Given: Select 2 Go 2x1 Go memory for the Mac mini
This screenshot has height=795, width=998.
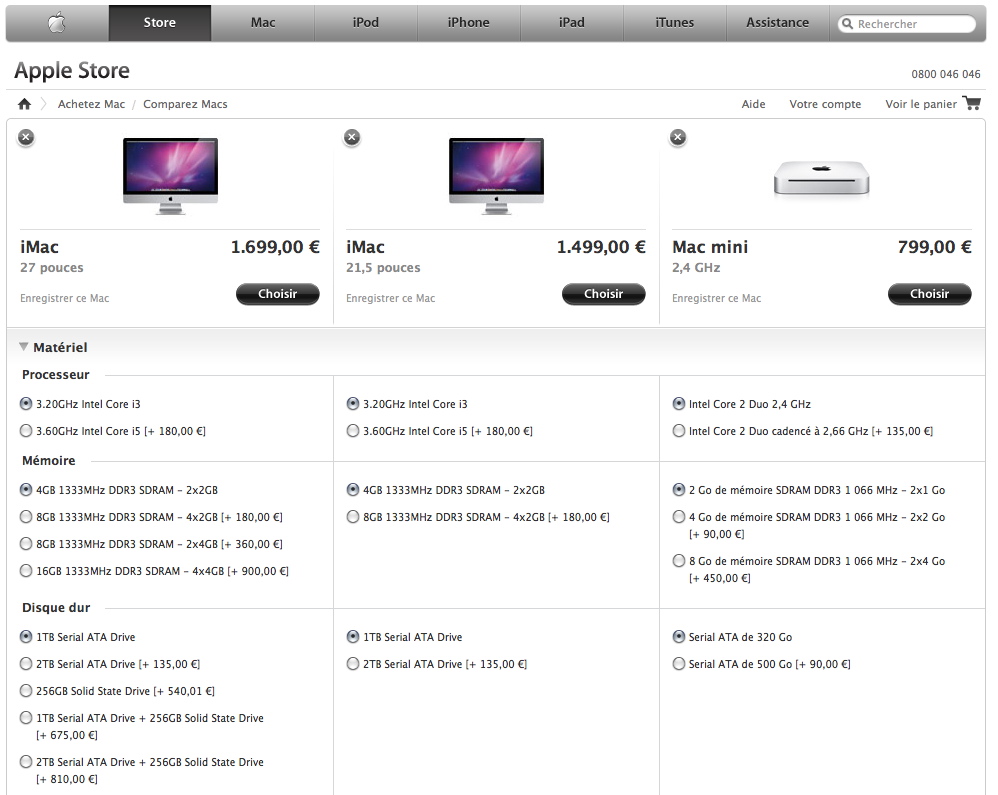Looking at the screenshot, I should point(678,490).
